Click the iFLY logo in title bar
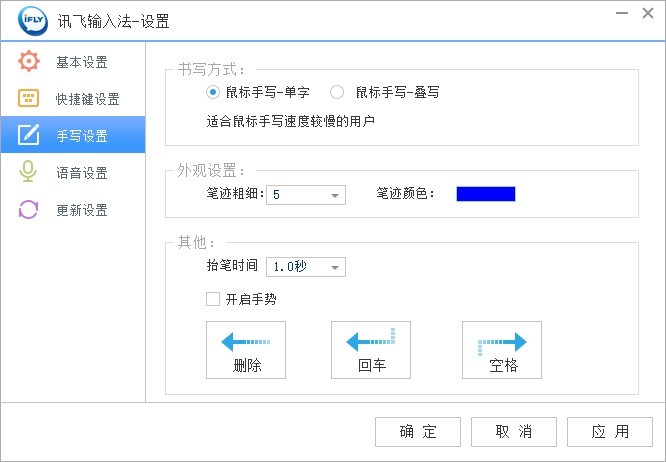The height and width of the screenshot is (462, 666). (x=21, y=19)
